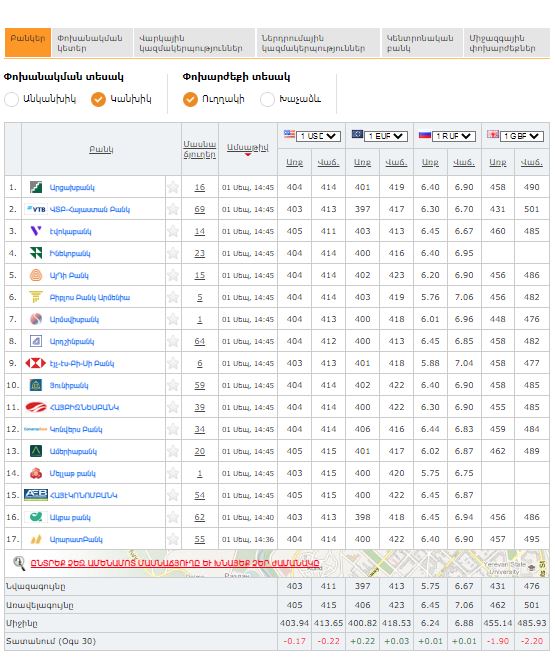Open branch count 62 for Ակբա բանկ
The height and width of the screenshot is (665, 555).
click(200, 517)
